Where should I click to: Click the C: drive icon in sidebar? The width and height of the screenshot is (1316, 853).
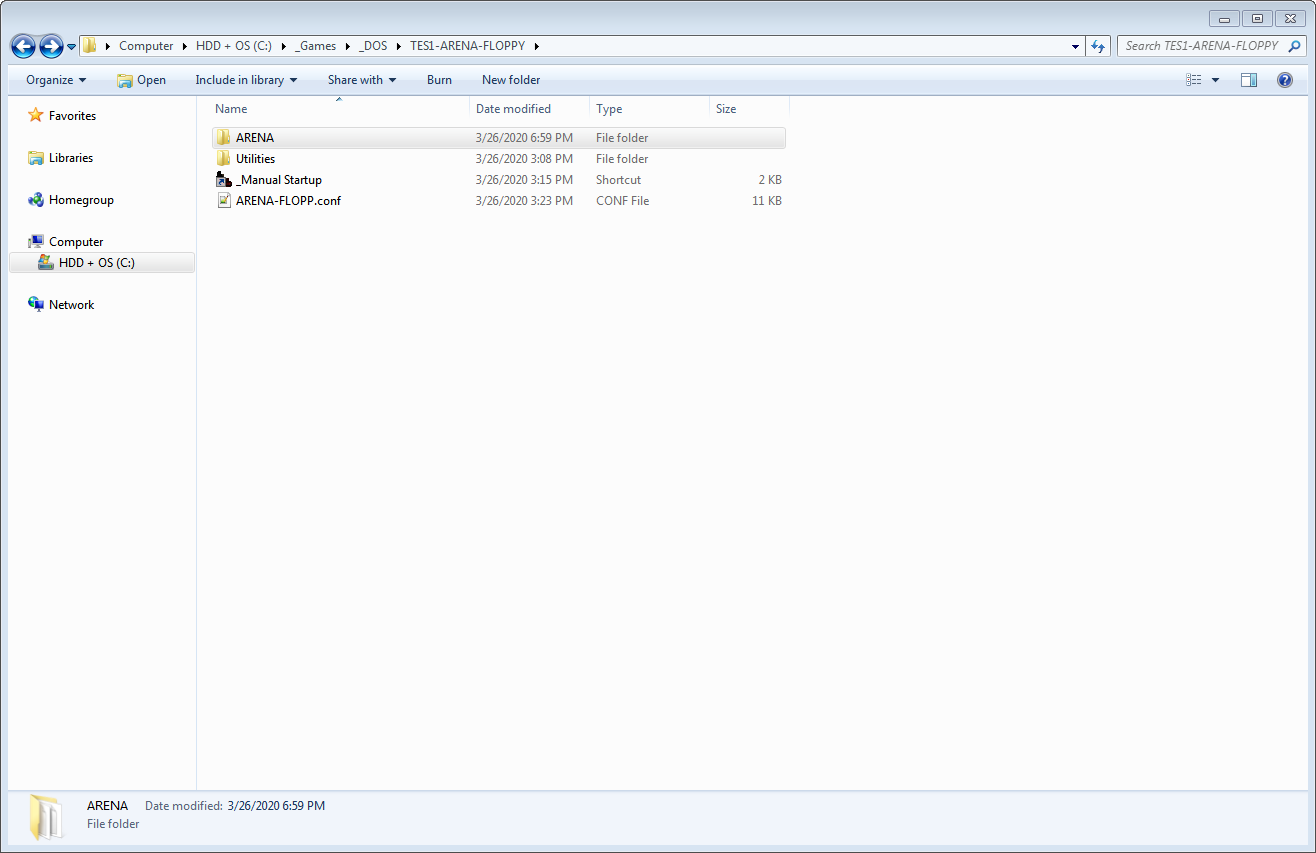point(45,263)
